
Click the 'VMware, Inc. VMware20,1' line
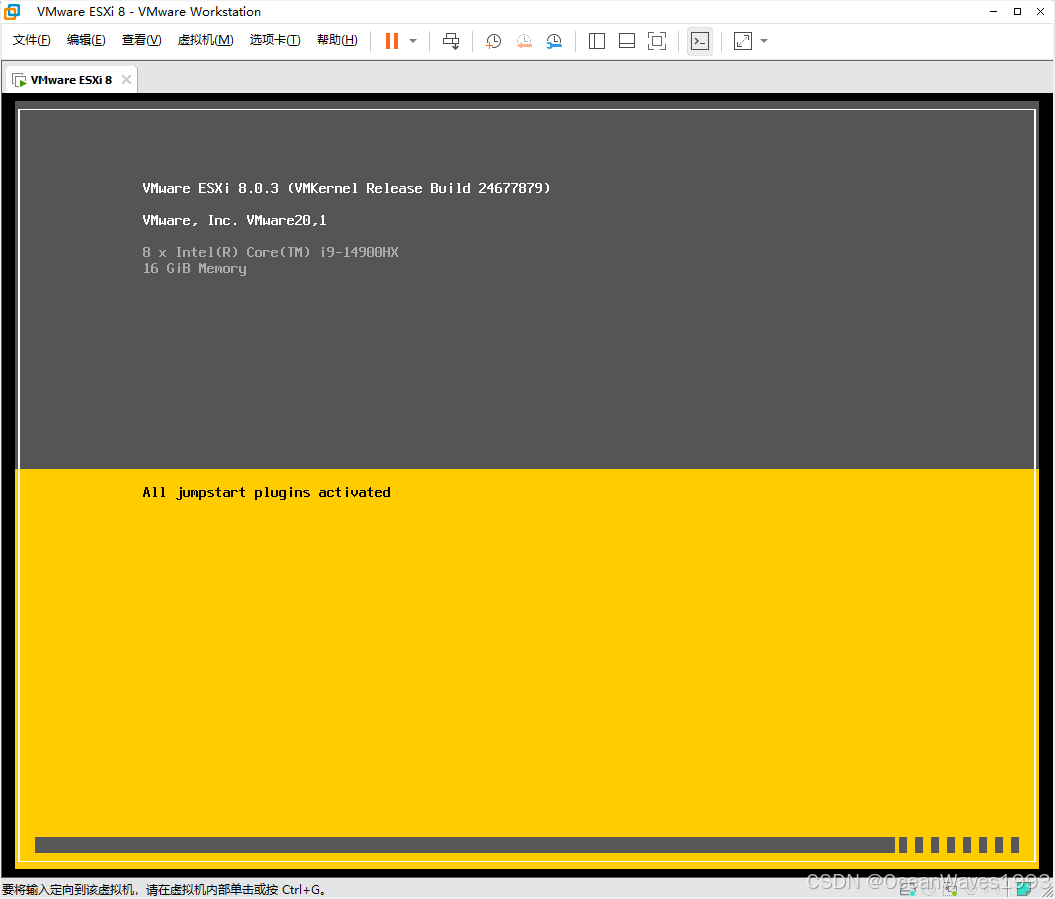click(x=234, y=221)
